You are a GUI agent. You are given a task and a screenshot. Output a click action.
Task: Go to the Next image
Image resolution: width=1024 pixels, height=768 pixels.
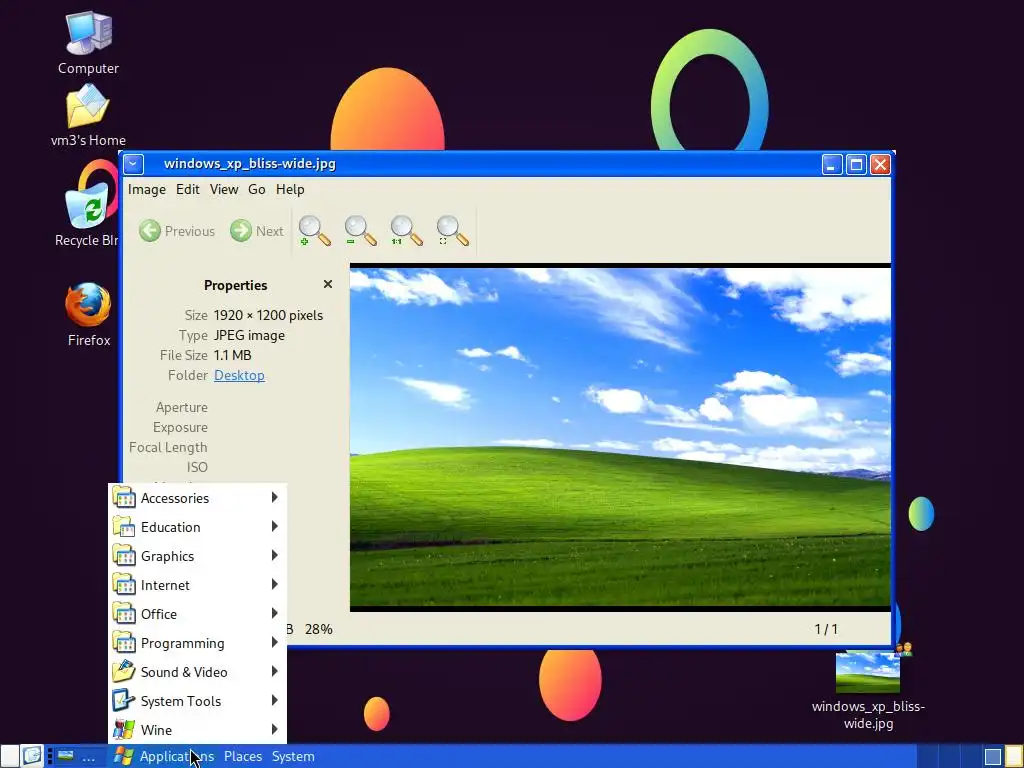coord(257,231)
